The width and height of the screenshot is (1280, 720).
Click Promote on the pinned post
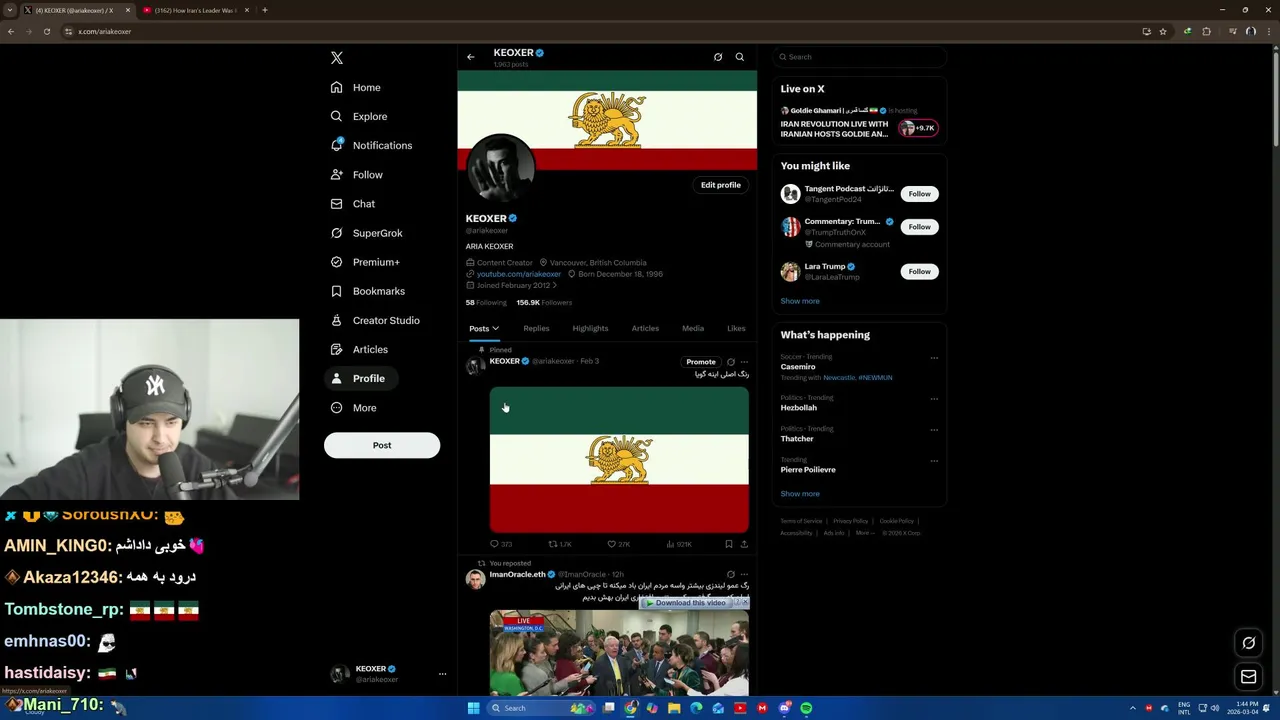tap(701, 362)
